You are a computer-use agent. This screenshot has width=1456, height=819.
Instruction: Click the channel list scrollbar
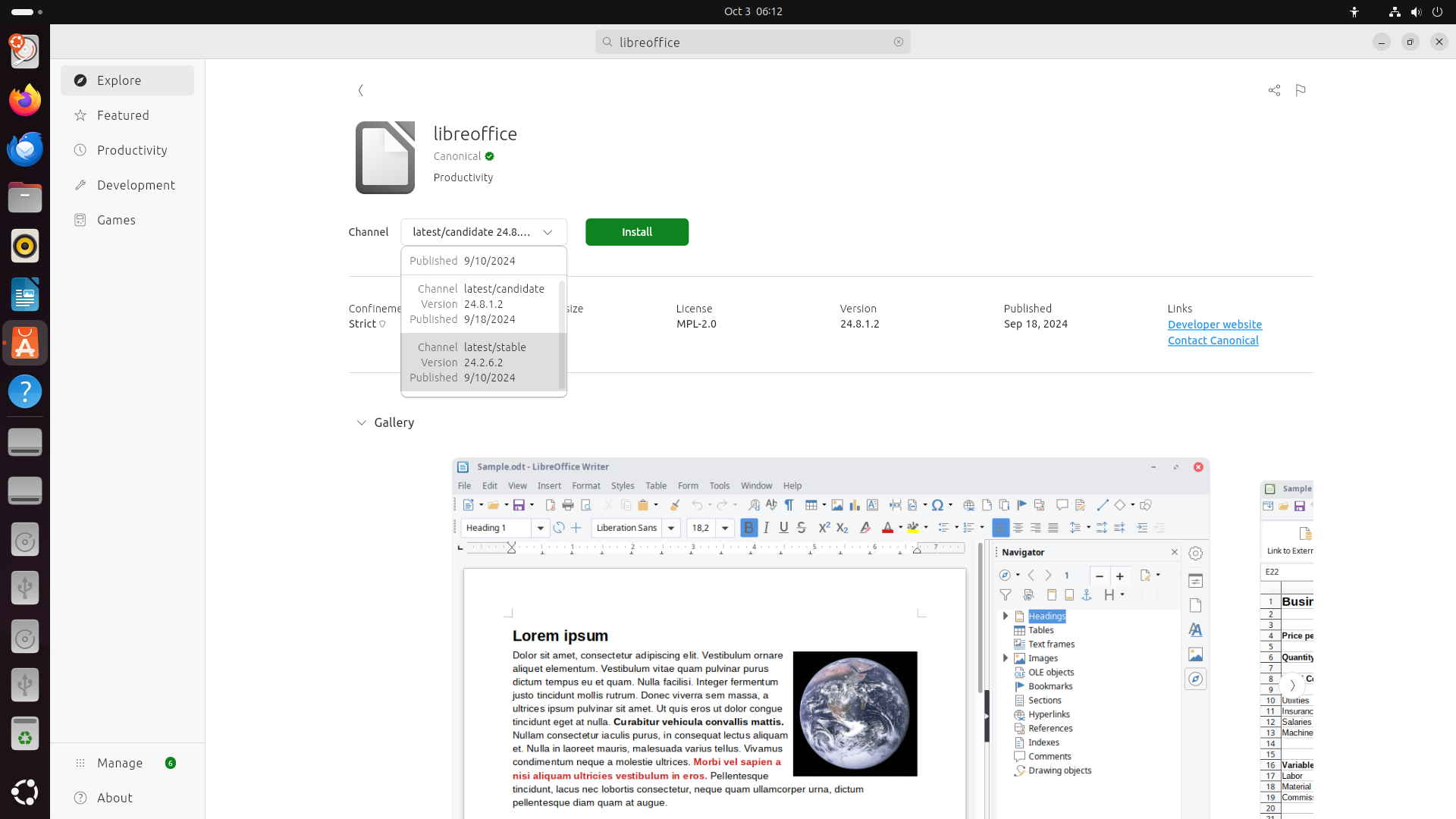[562, 334]
